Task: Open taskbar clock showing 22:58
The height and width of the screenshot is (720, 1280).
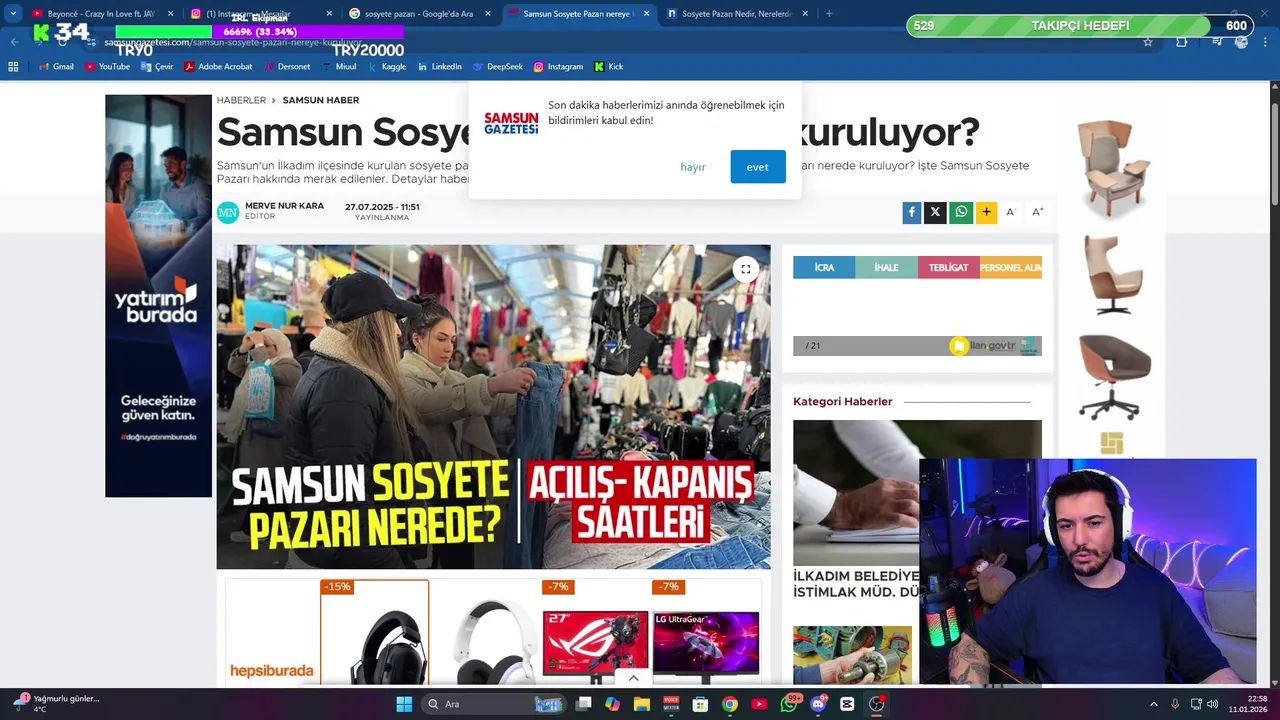Action: click(x=1248, y=704)
